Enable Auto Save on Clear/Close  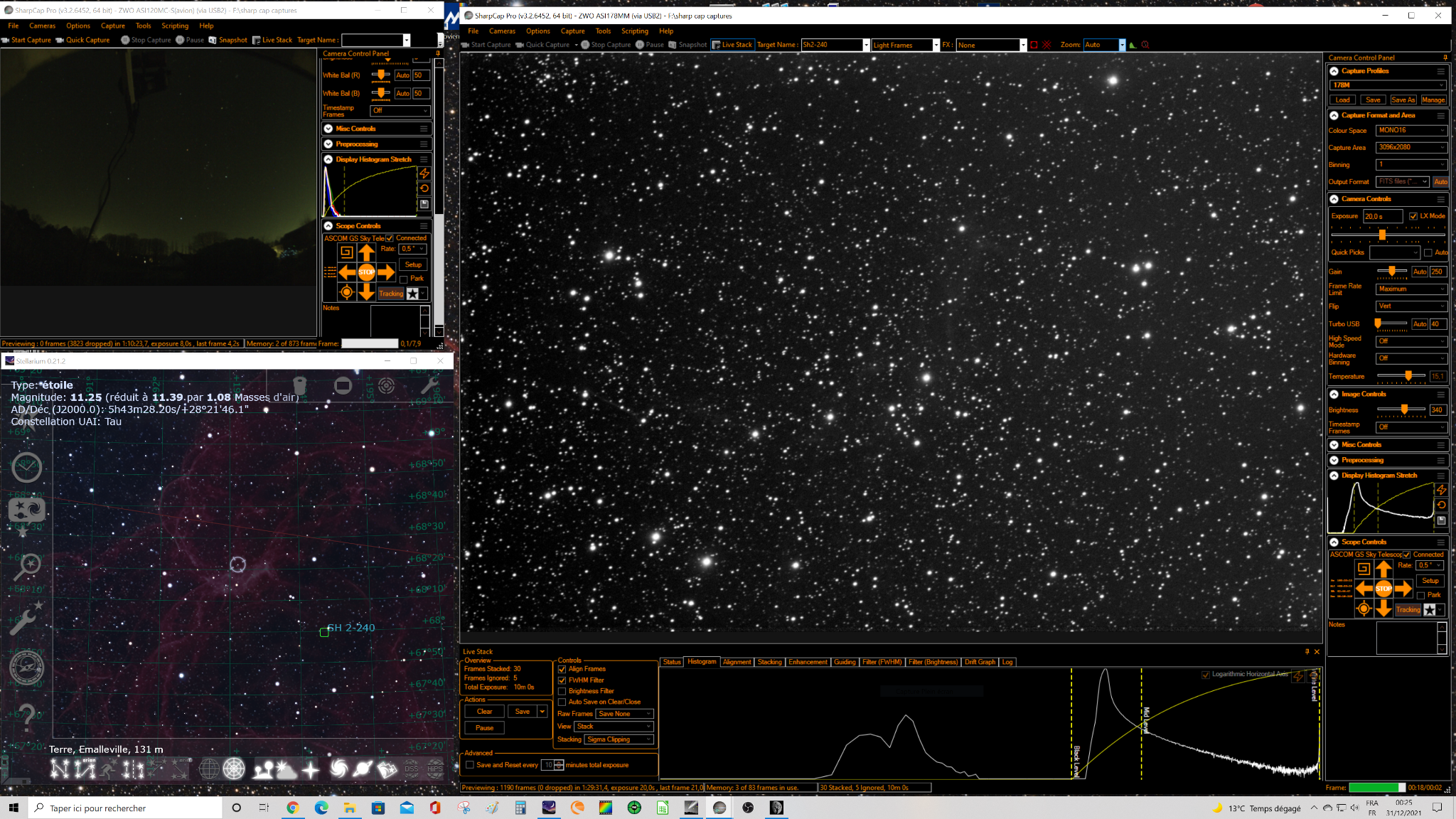tap(562, 702)
